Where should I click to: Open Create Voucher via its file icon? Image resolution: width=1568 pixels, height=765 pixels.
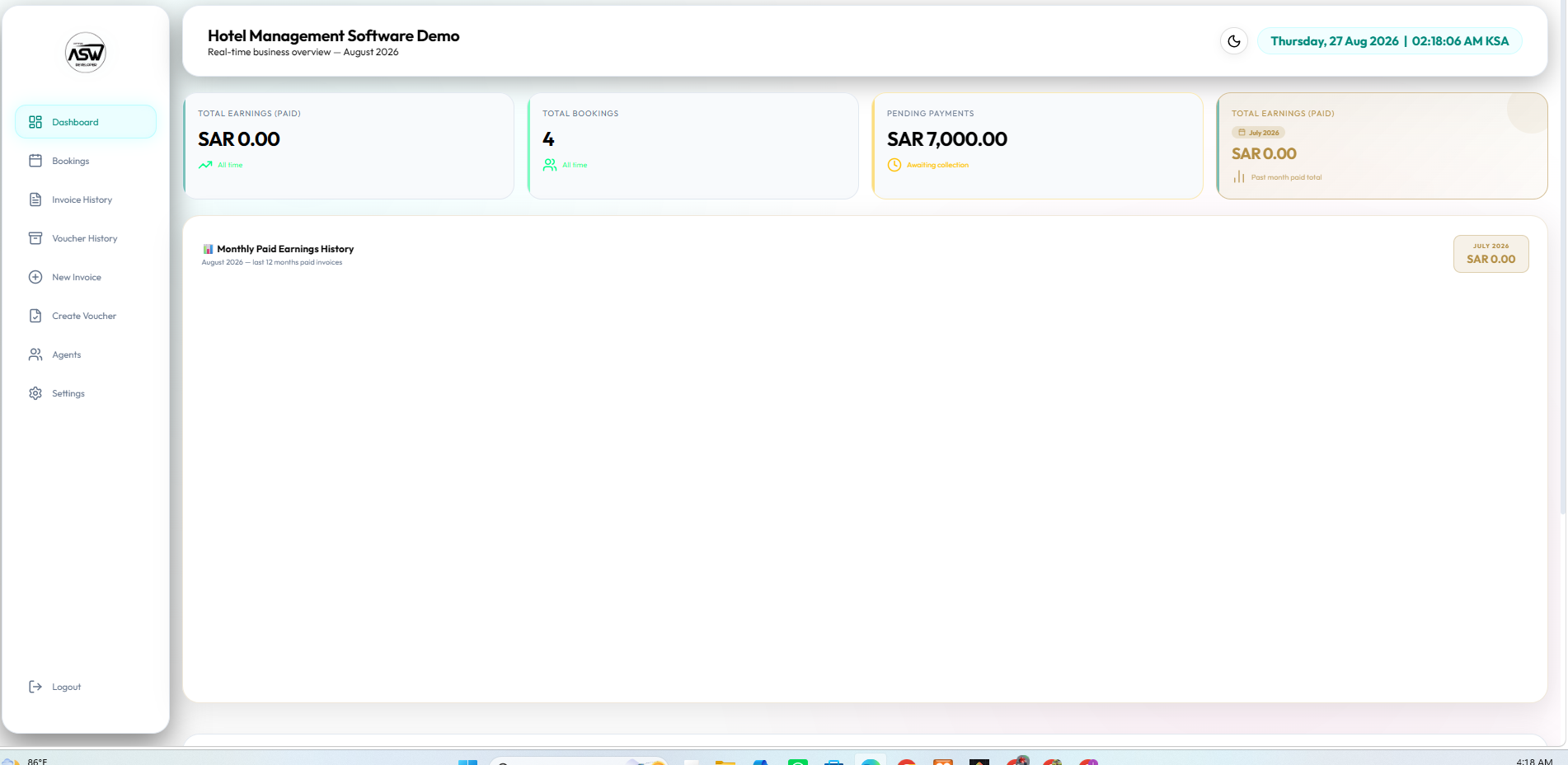pos(35,316)
